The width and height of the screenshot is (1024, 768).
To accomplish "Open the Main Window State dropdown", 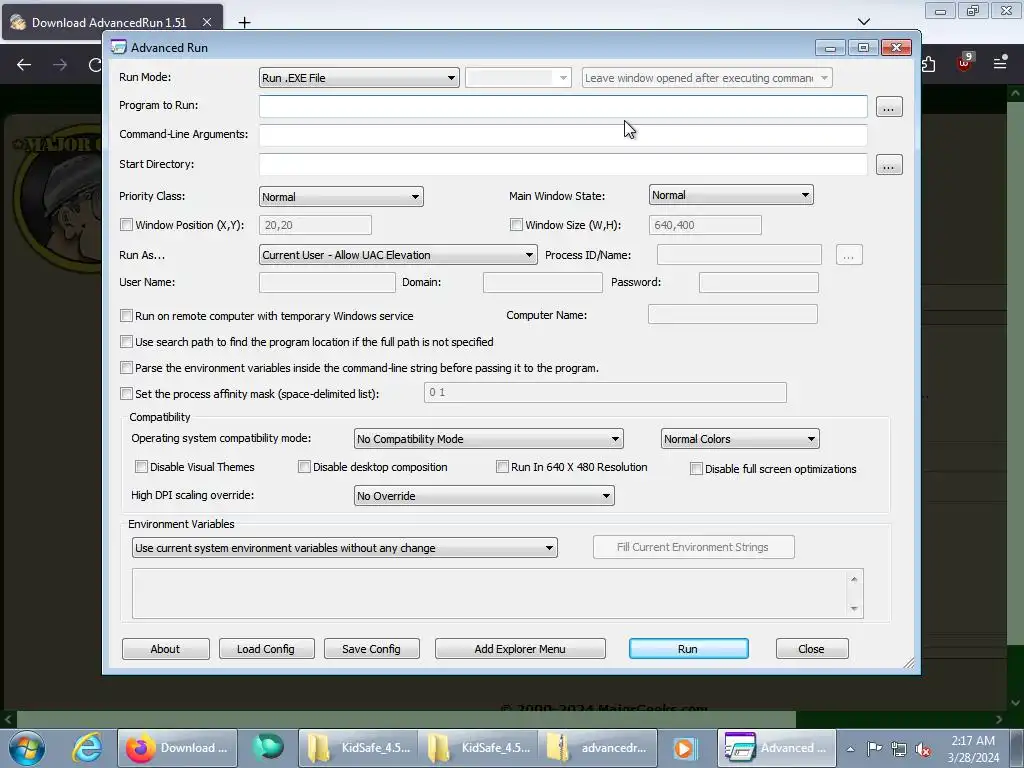I will click(731, 195).
